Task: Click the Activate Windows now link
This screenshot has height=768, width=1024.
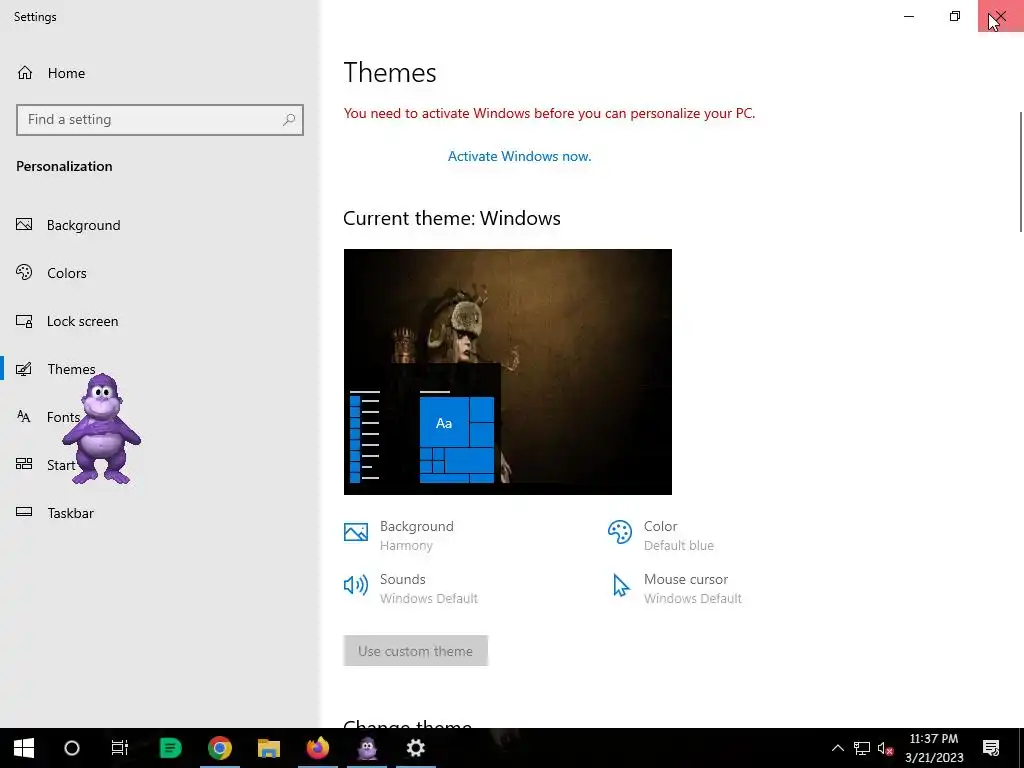Action: 519,156
